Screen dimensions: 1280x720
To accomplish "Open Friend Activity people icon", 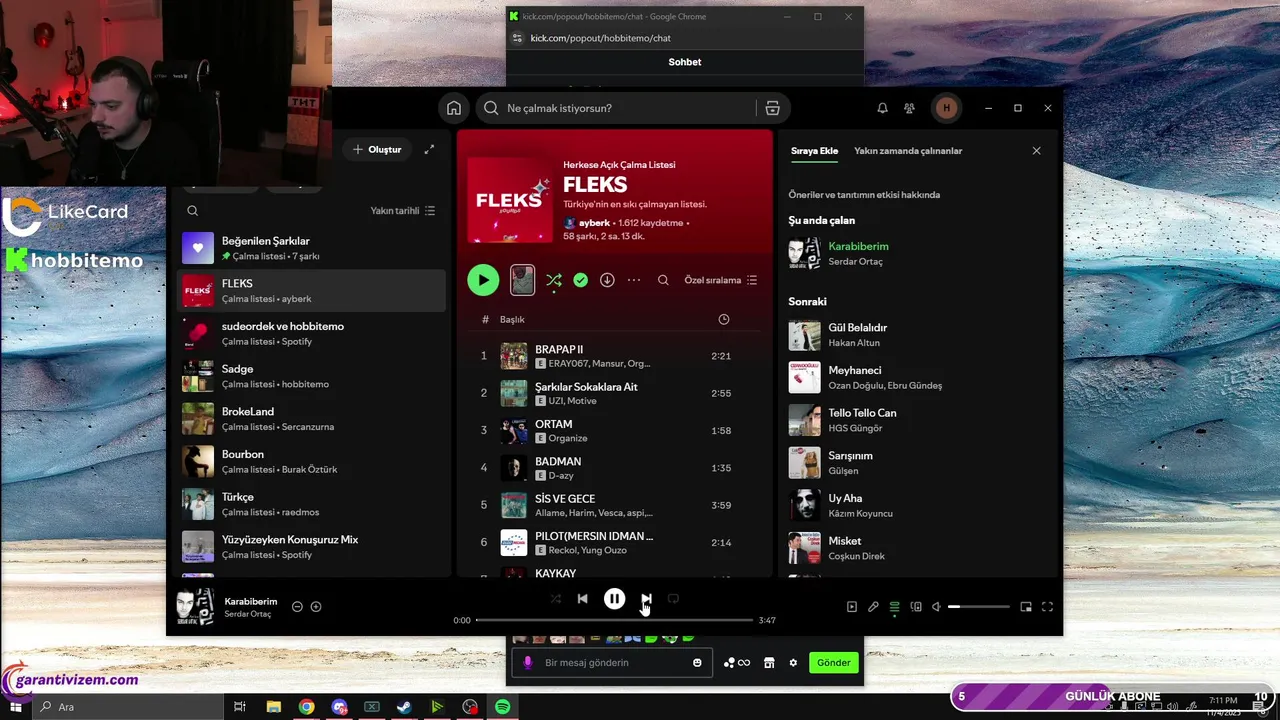I will pos(909,108).
